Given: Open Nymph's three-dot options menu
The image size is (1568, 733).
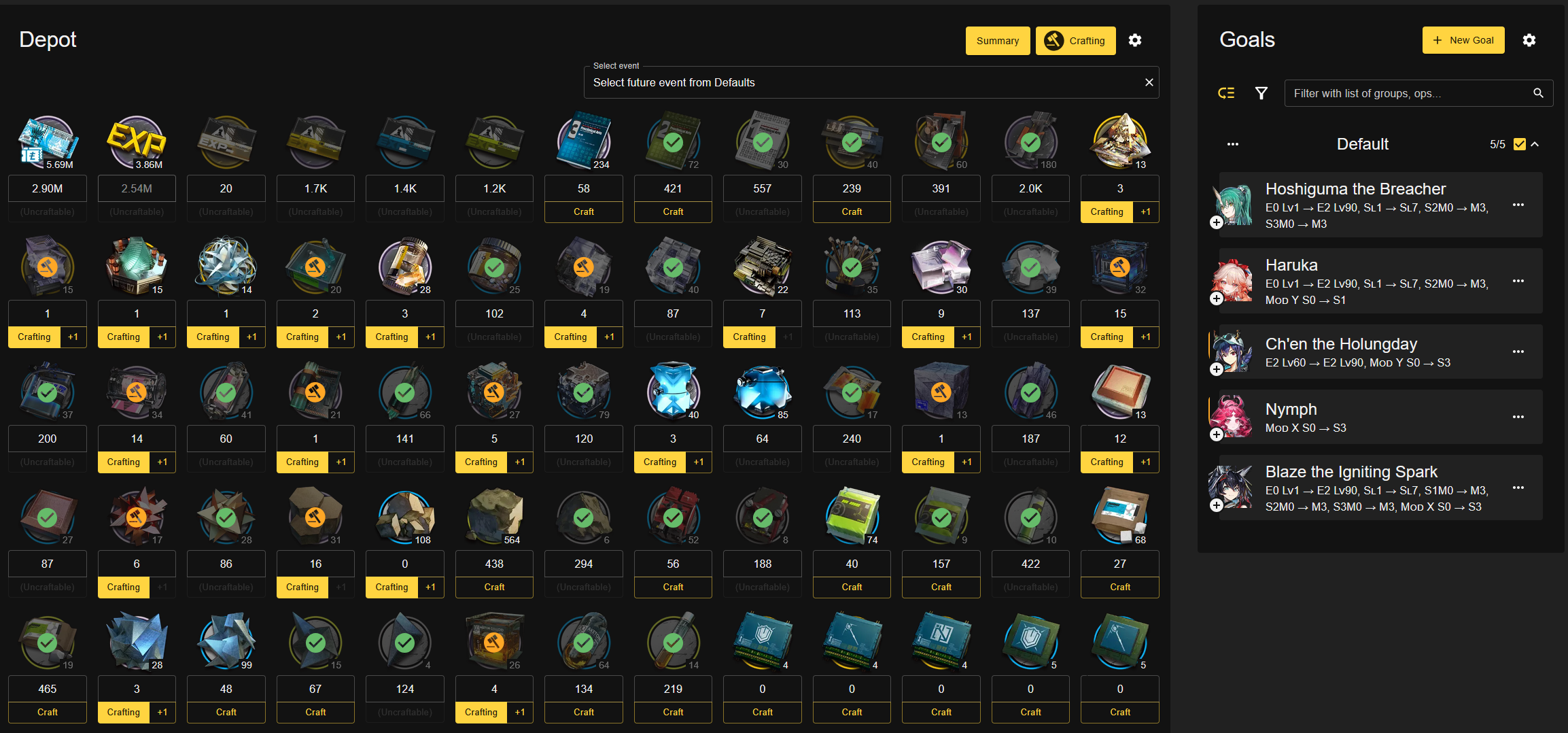Looking at the screenshot, I should (1518, 417).
